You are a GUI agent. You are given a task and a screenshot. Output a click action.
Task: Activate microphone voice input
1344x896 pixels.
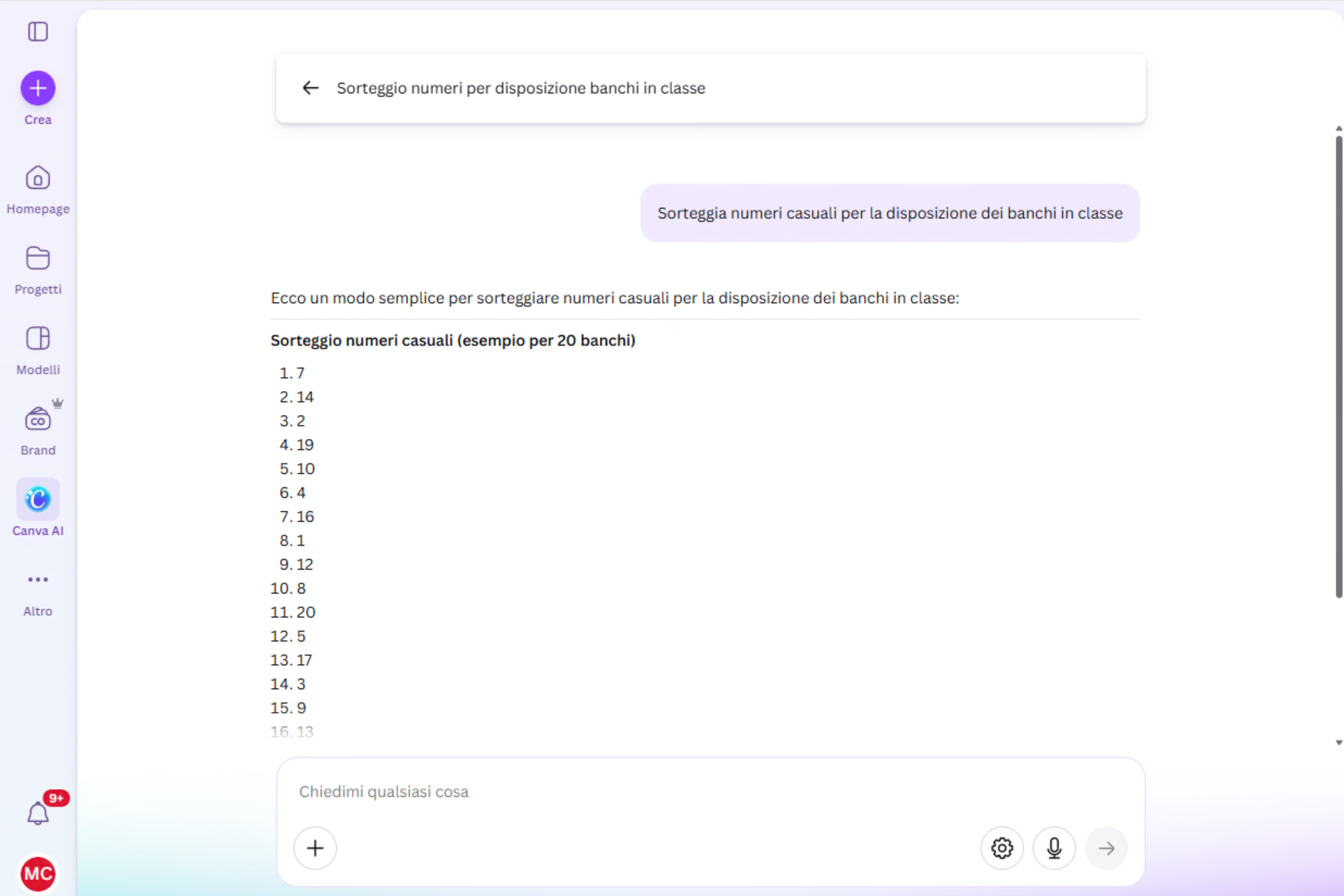point(1054,848)
